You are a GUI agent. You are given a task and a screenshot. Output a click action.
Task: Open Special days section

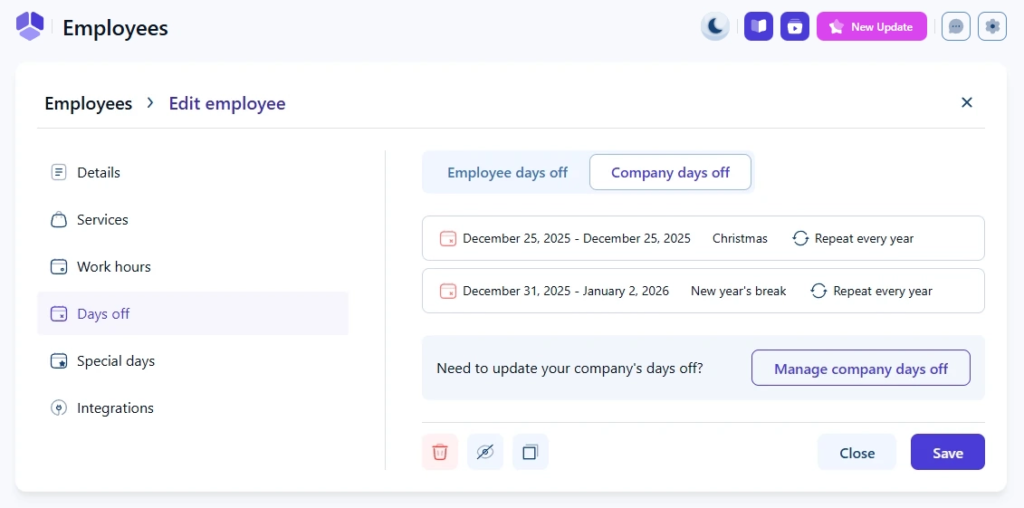115,361
